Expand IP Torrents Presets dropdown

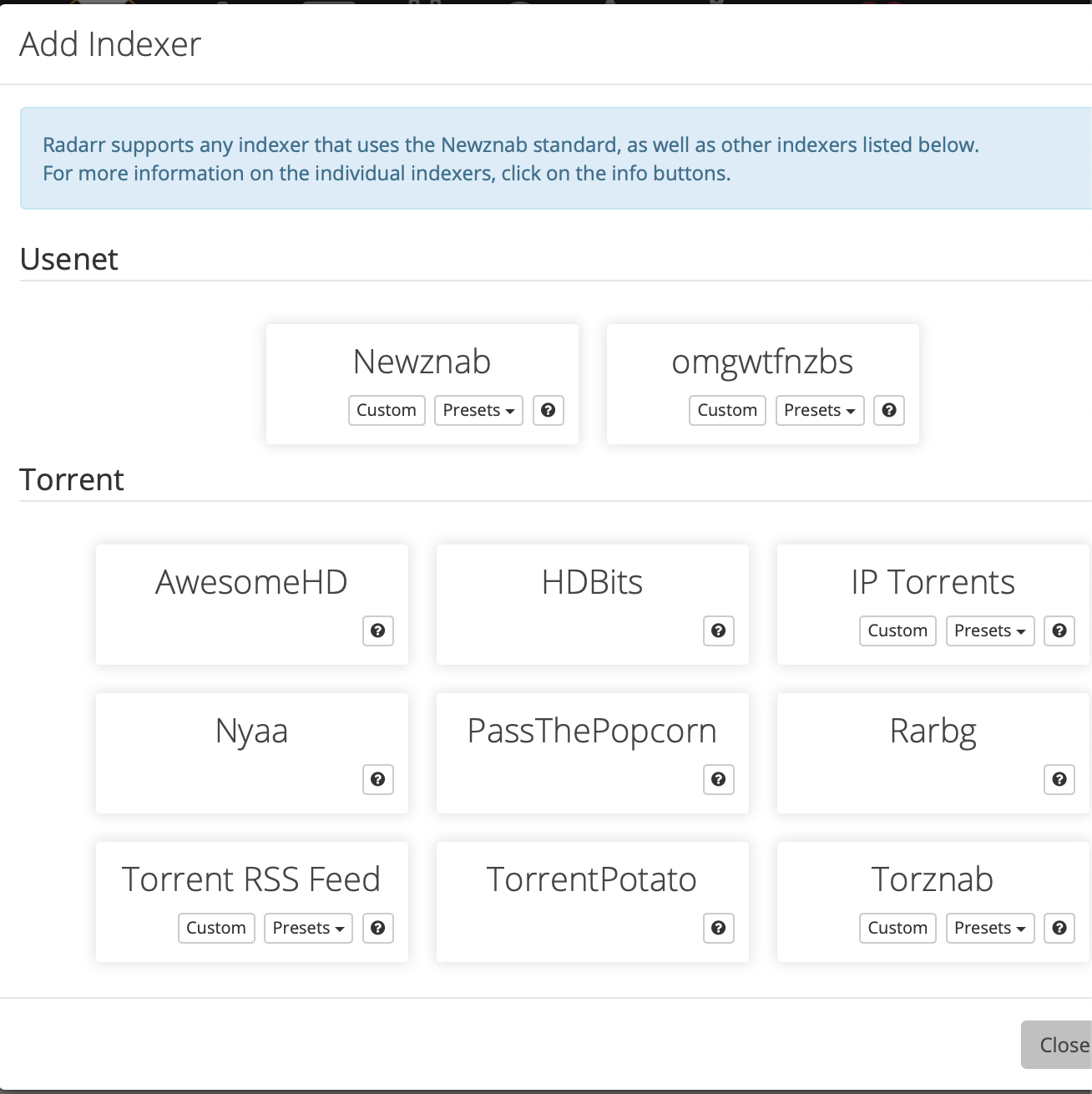coord(989,631)
